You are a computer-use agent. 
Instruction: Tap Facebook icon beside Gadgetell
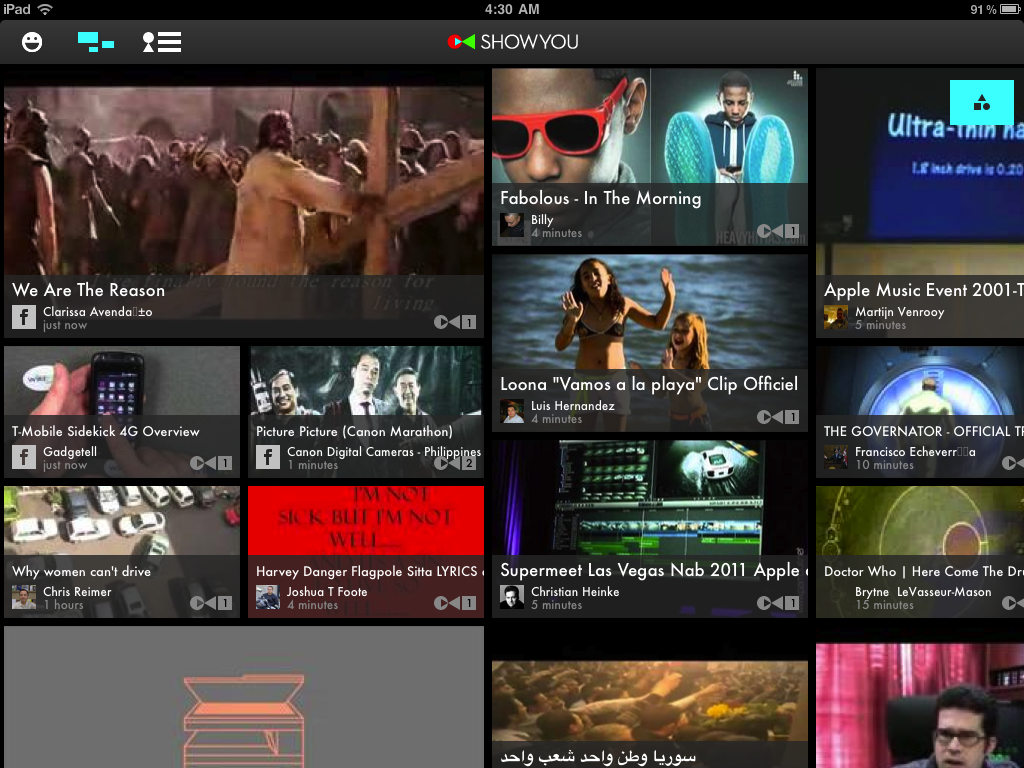coord(24,457)
